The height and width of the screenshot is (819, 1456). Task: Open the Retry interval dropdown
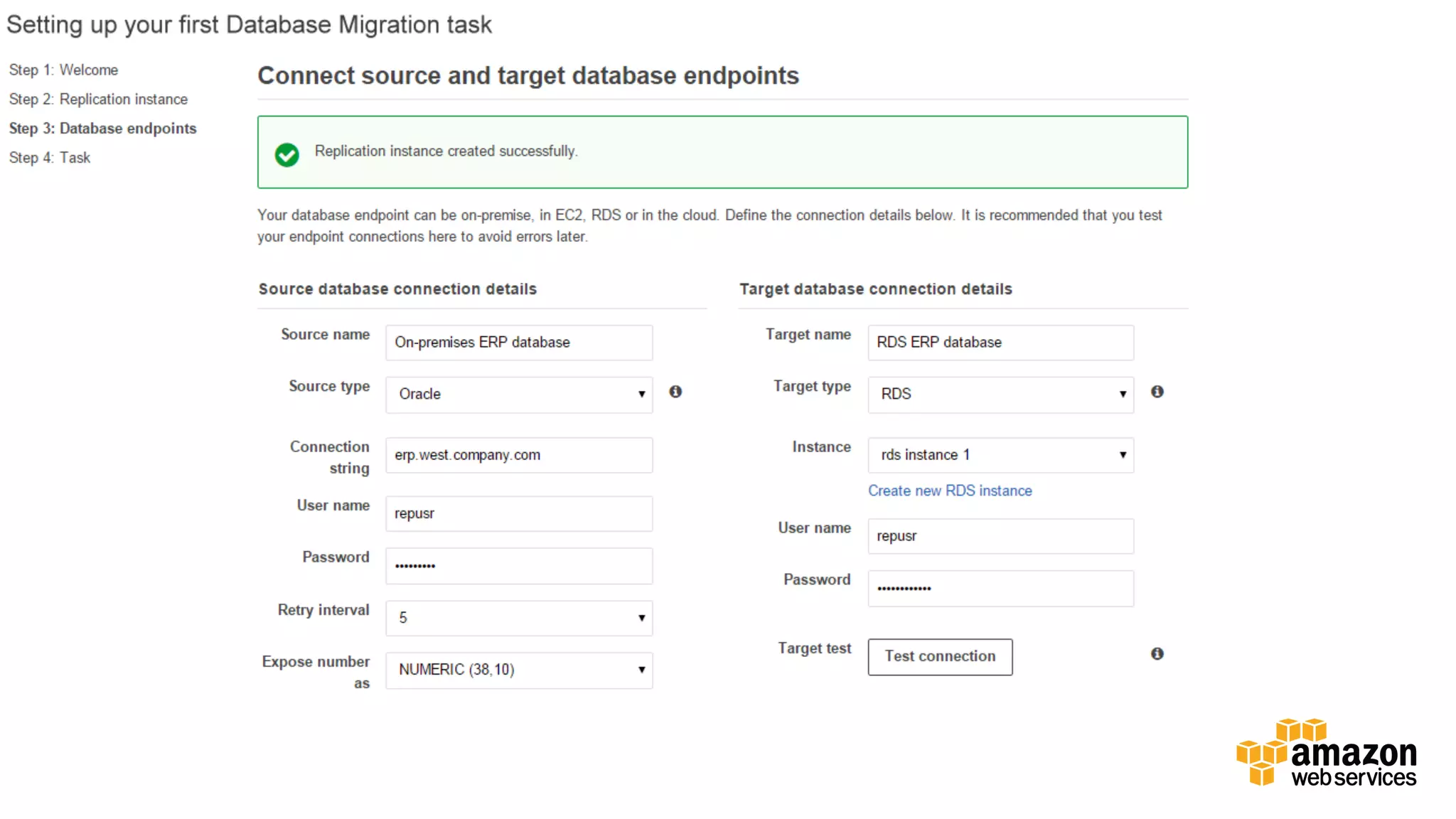tap(519, 618)
